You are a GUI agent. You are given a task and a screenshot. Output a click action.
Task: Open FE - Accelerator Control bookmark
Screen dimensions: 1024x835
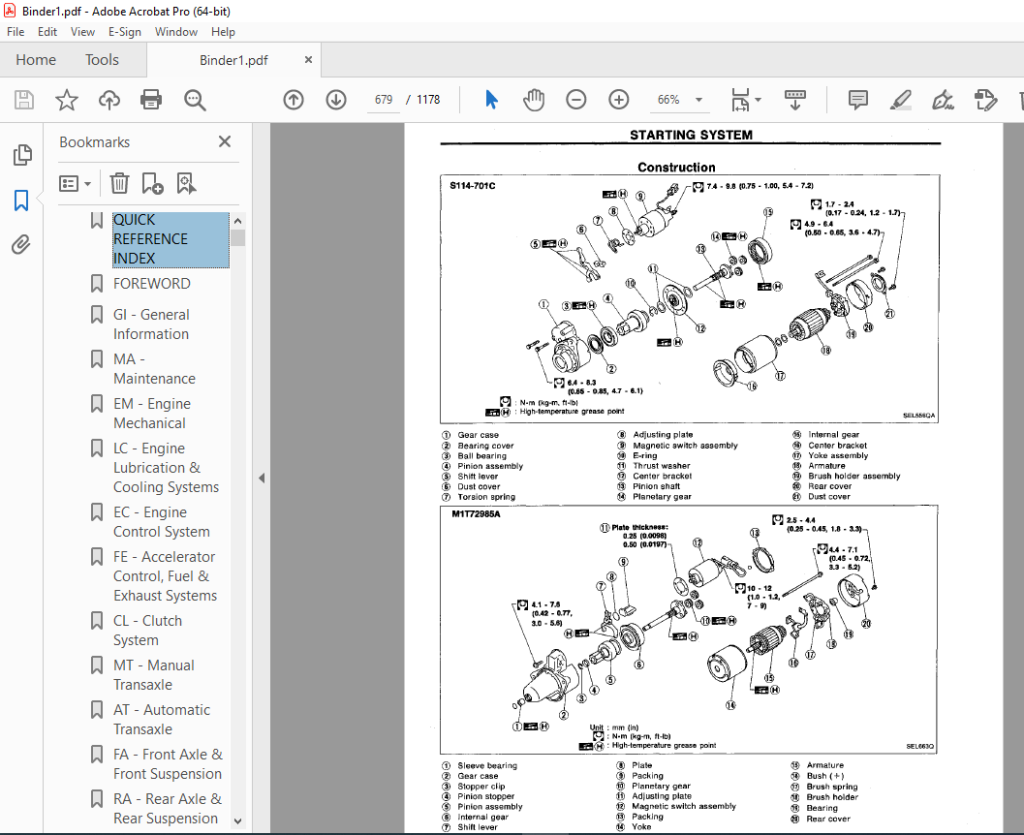coord(165,576)
